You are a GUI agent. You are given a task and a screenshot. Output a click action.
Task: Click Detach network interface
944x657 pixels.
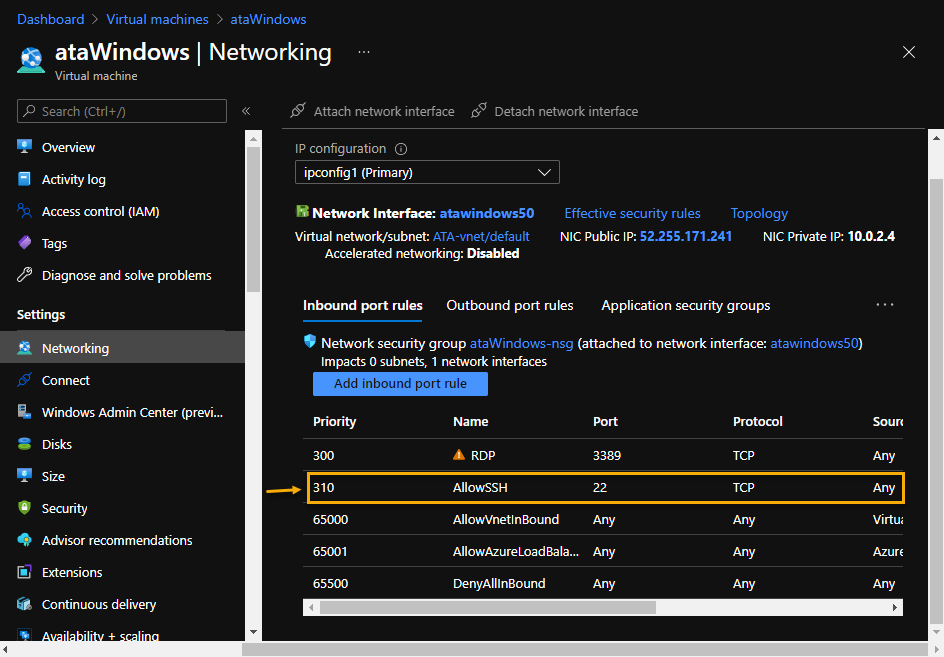(x=554, y=111)
